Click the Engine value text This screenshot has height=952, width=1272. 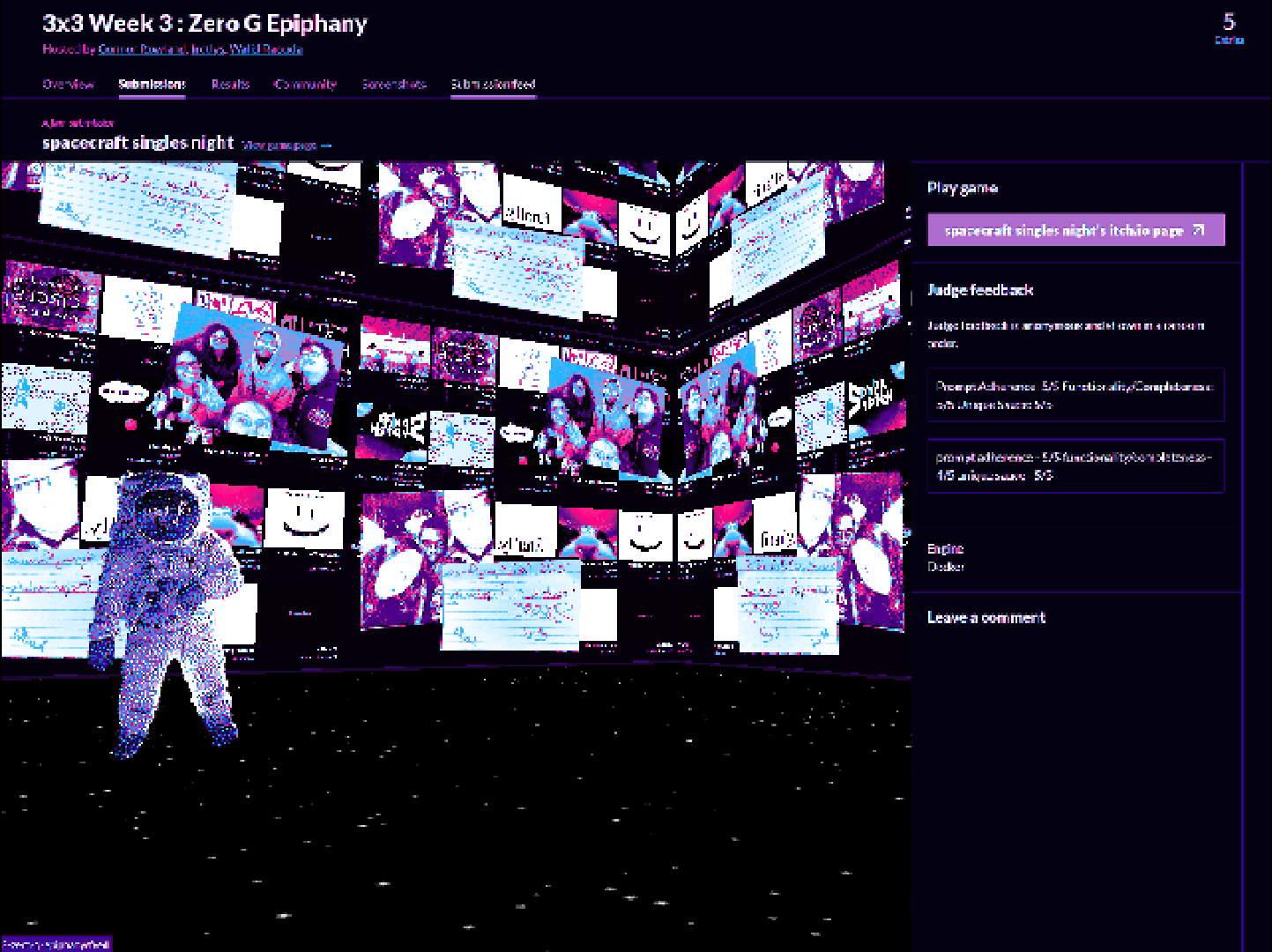946,567
